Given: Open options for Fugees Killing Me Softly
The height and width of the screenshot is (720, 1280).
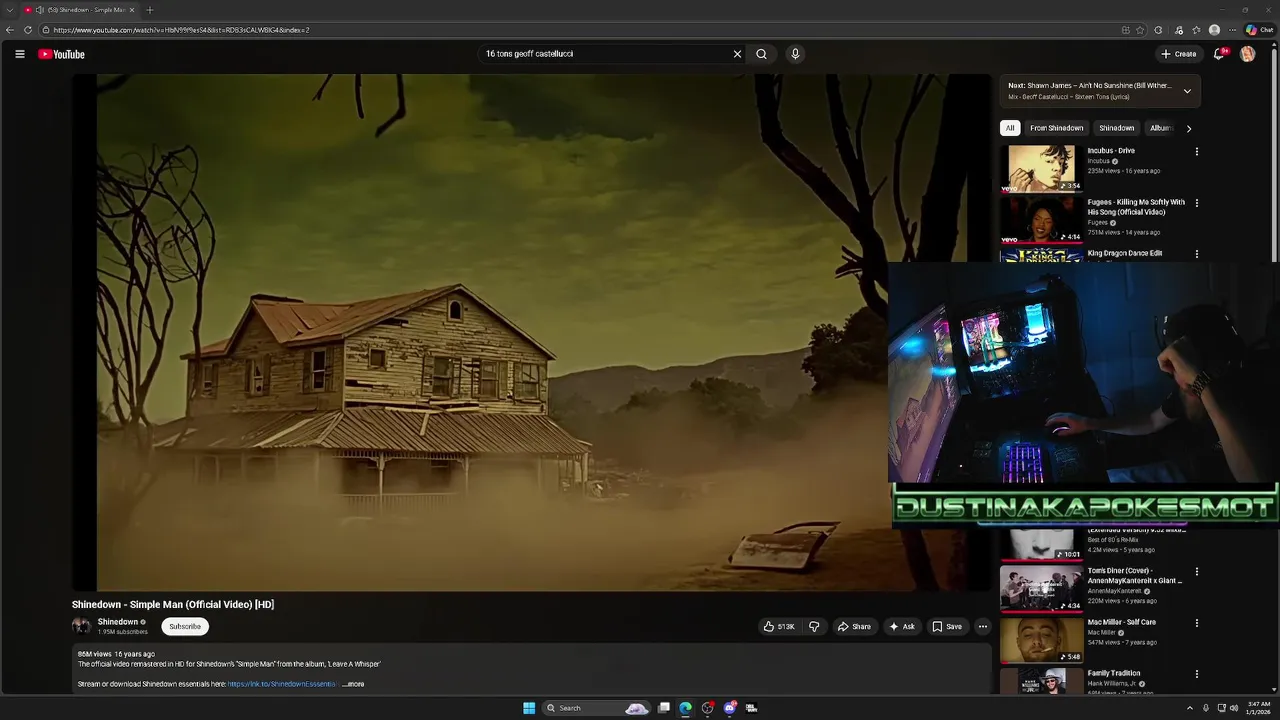Looking at the screenshot, I should [x=1196, y=203].
